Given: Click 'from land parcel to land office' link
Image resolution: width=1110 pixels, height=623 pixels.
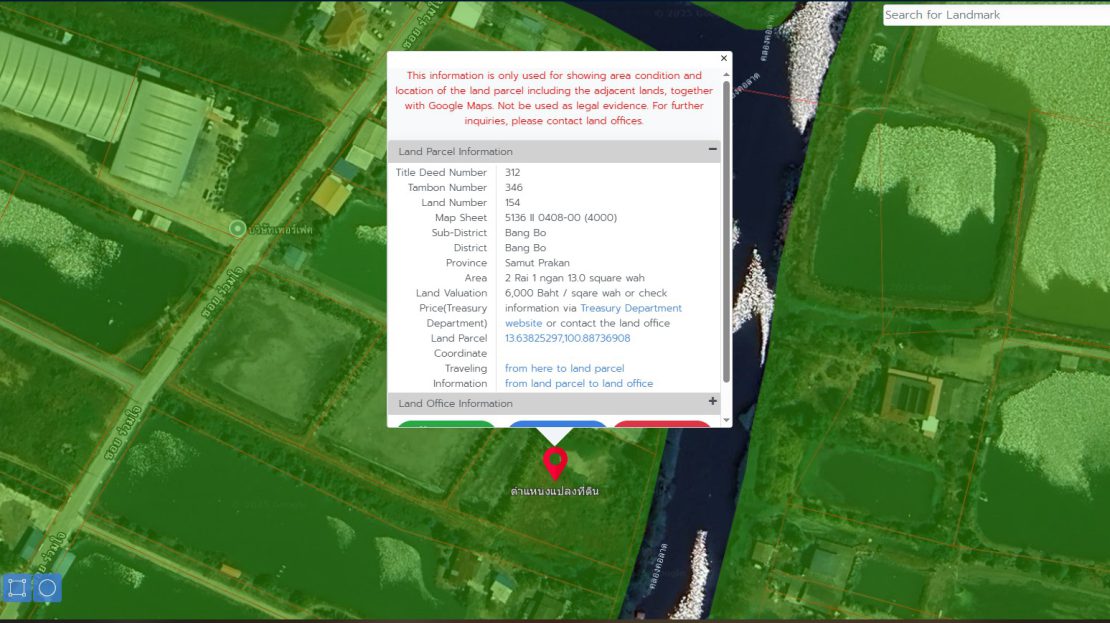Looking at the screenshot, I should [x=578, y=383].
